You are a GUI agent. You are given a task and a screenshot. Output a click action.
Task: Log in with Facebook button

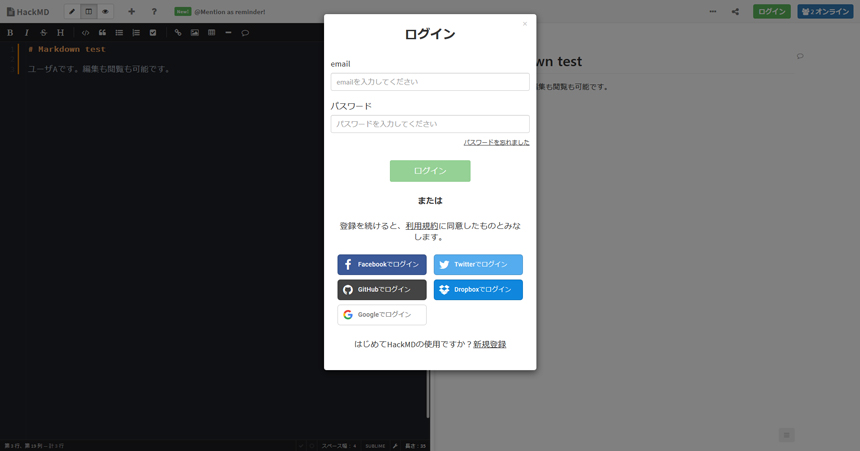(382, 264)
